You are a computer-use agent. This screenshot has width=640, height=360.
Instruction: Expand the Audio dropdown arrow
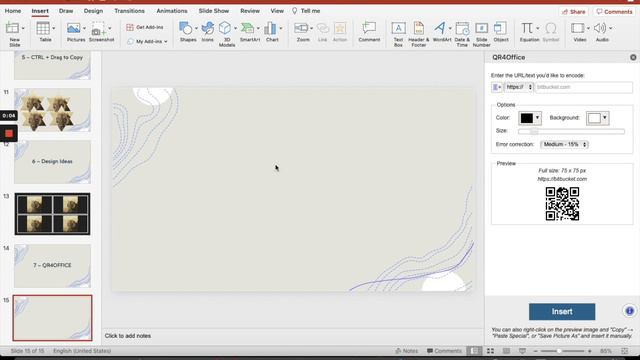pos(611,28)
